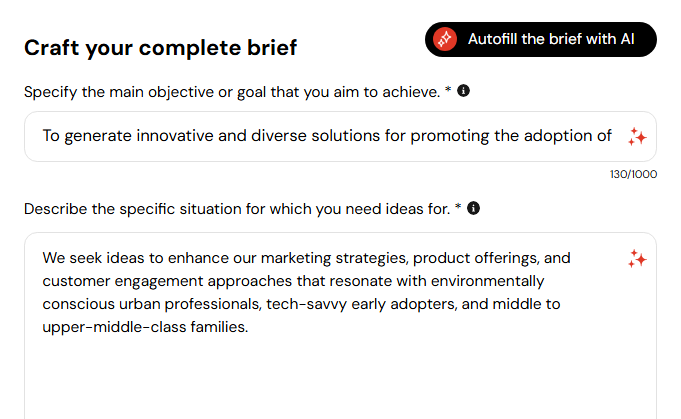Open the info icon beside the main objective label
The height and width of the screenshot is (419, 681).
point(463,91)
